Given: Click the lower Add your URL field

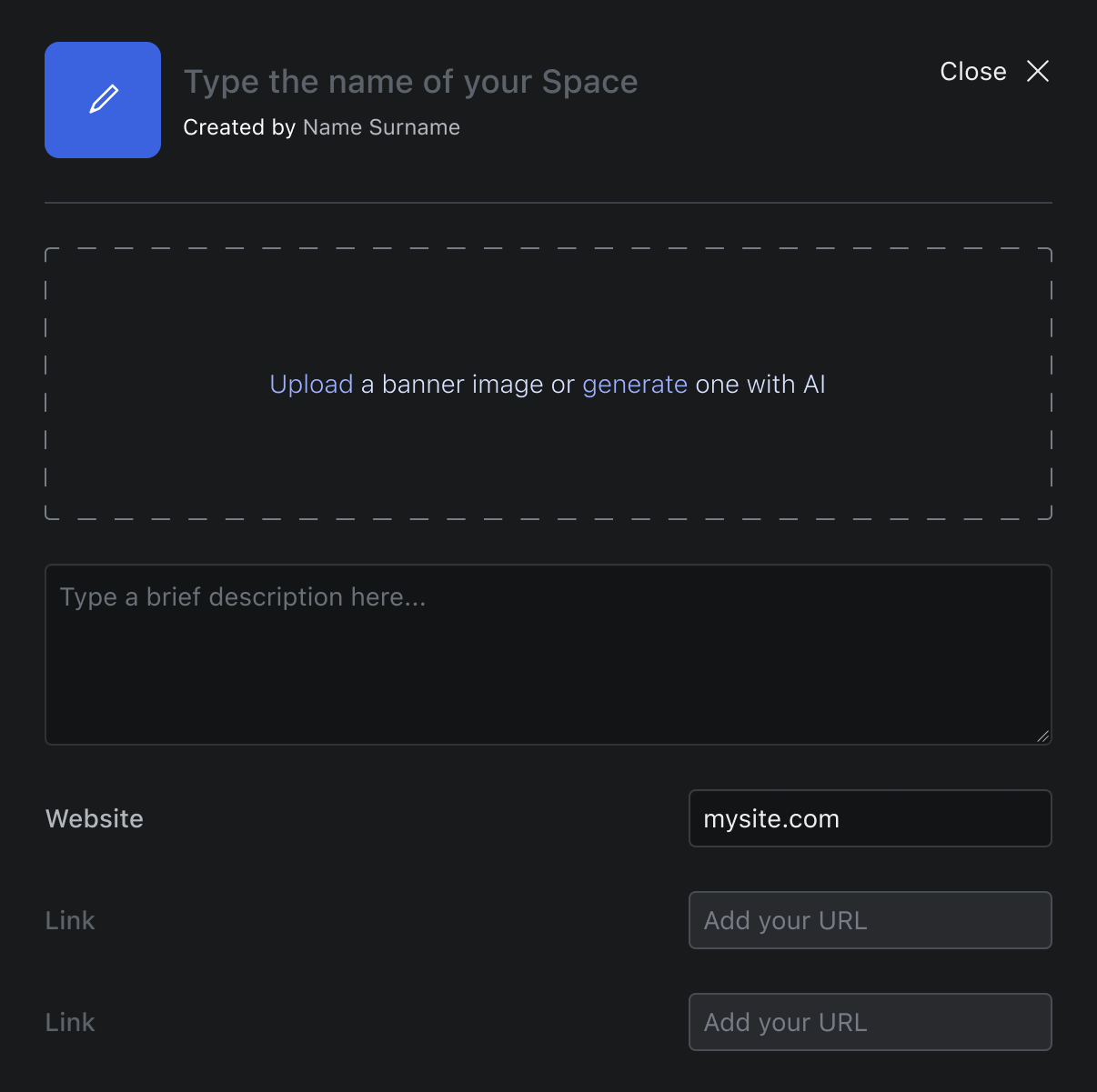Looking at the screenshot, I should pos(870,1022).
